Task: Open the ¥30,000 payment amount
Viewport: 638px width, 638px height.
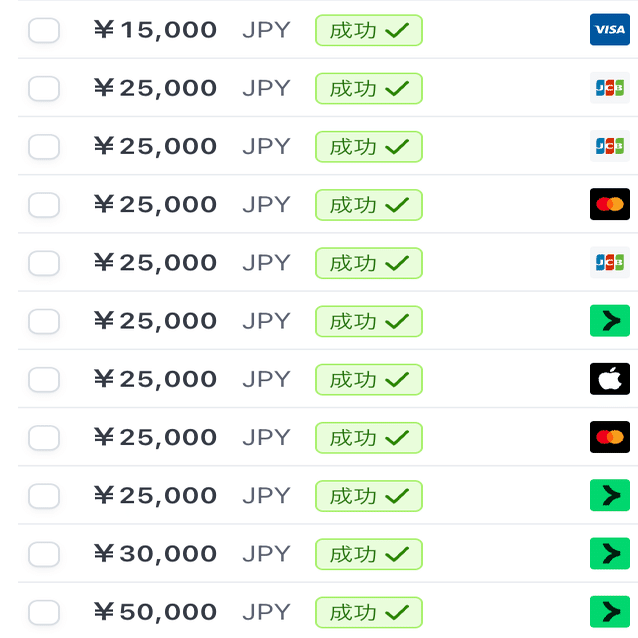Action: pos(155,553)
